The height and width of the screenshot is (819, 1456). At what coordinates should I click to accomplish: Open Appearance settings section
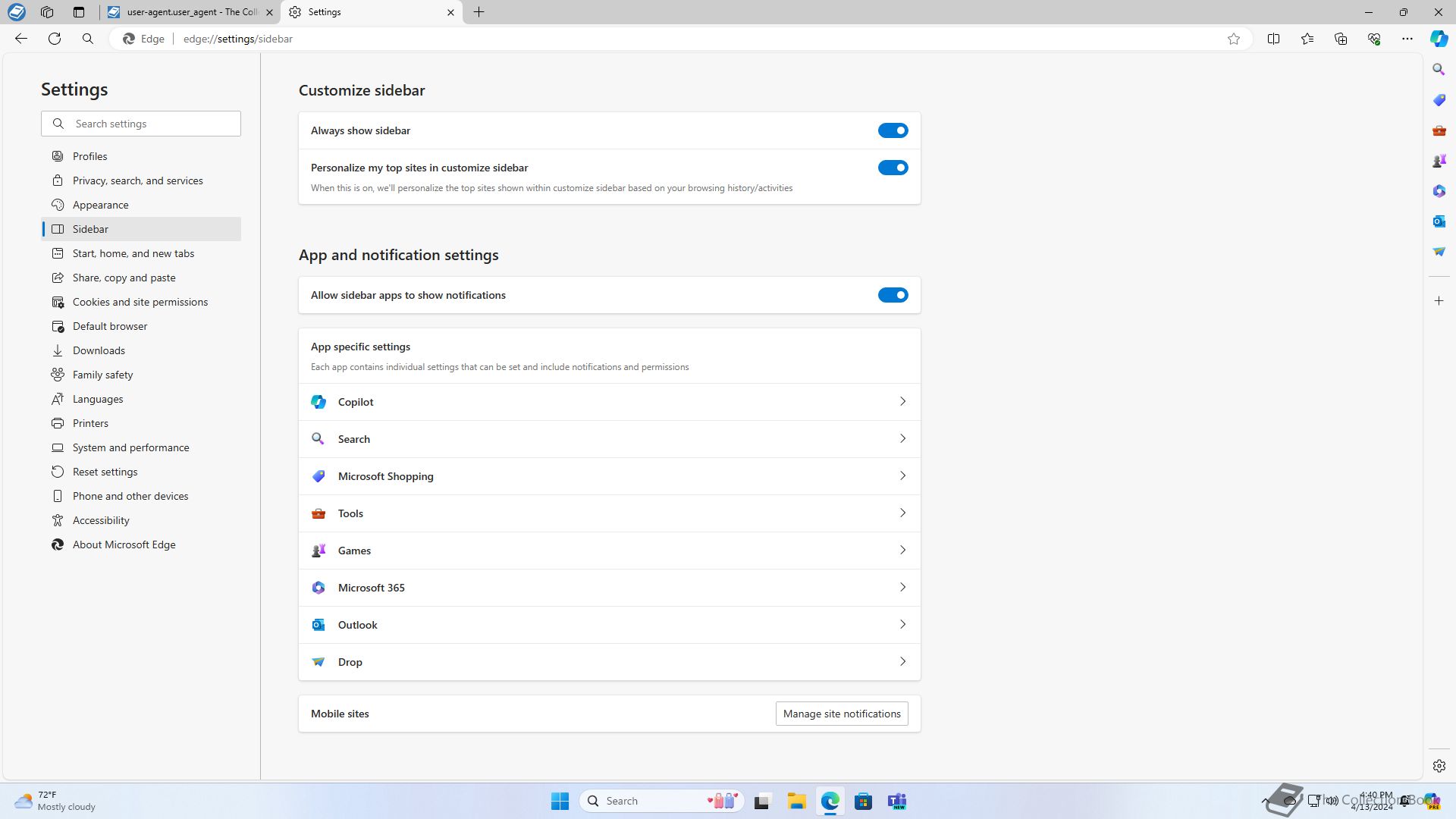[x=141, y=205]
